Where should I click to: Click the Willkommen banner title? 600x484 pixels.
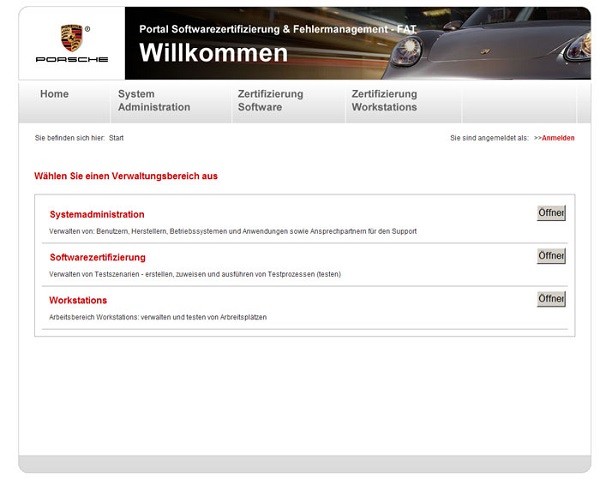click(x=213, y=53)
